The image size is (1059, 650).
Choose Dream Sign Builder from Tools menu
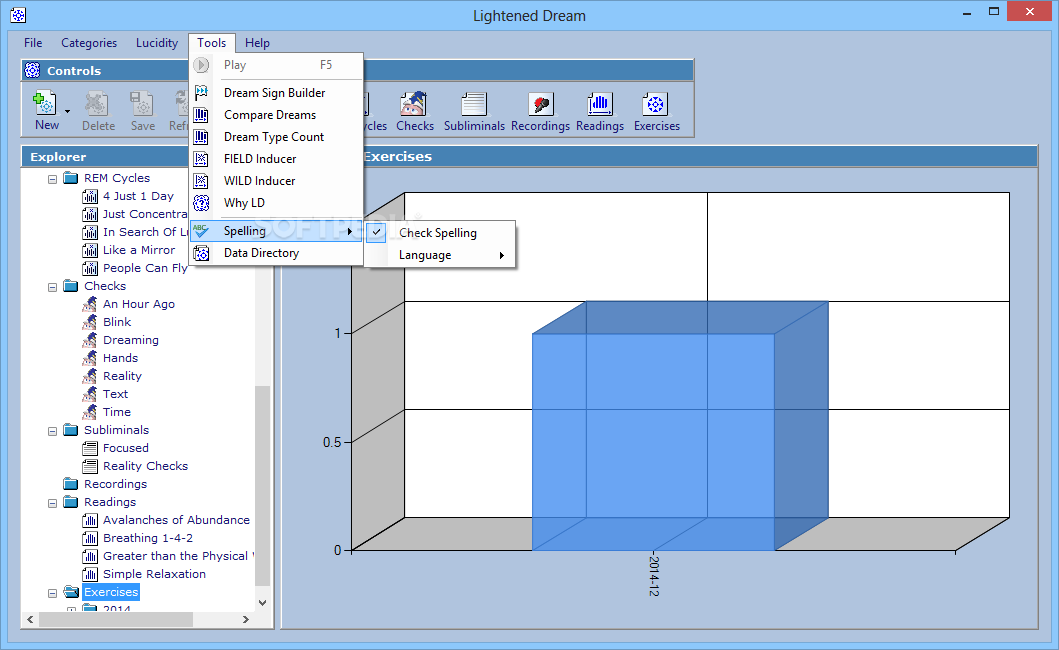click(x=277, y=93)
